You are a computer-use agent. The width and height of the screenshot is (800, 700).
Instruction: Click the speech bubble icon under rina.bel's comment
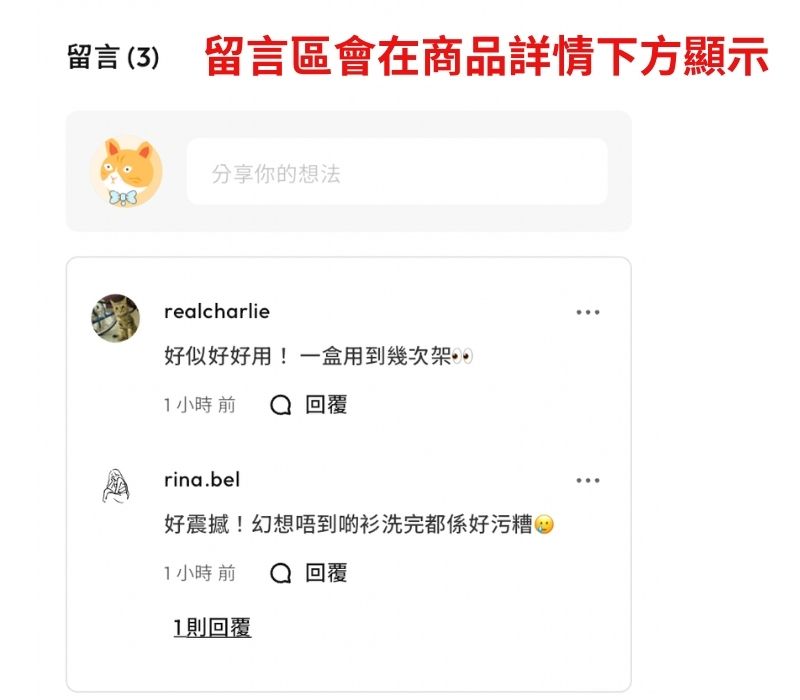pyautogui.click(x=281, y=573)
